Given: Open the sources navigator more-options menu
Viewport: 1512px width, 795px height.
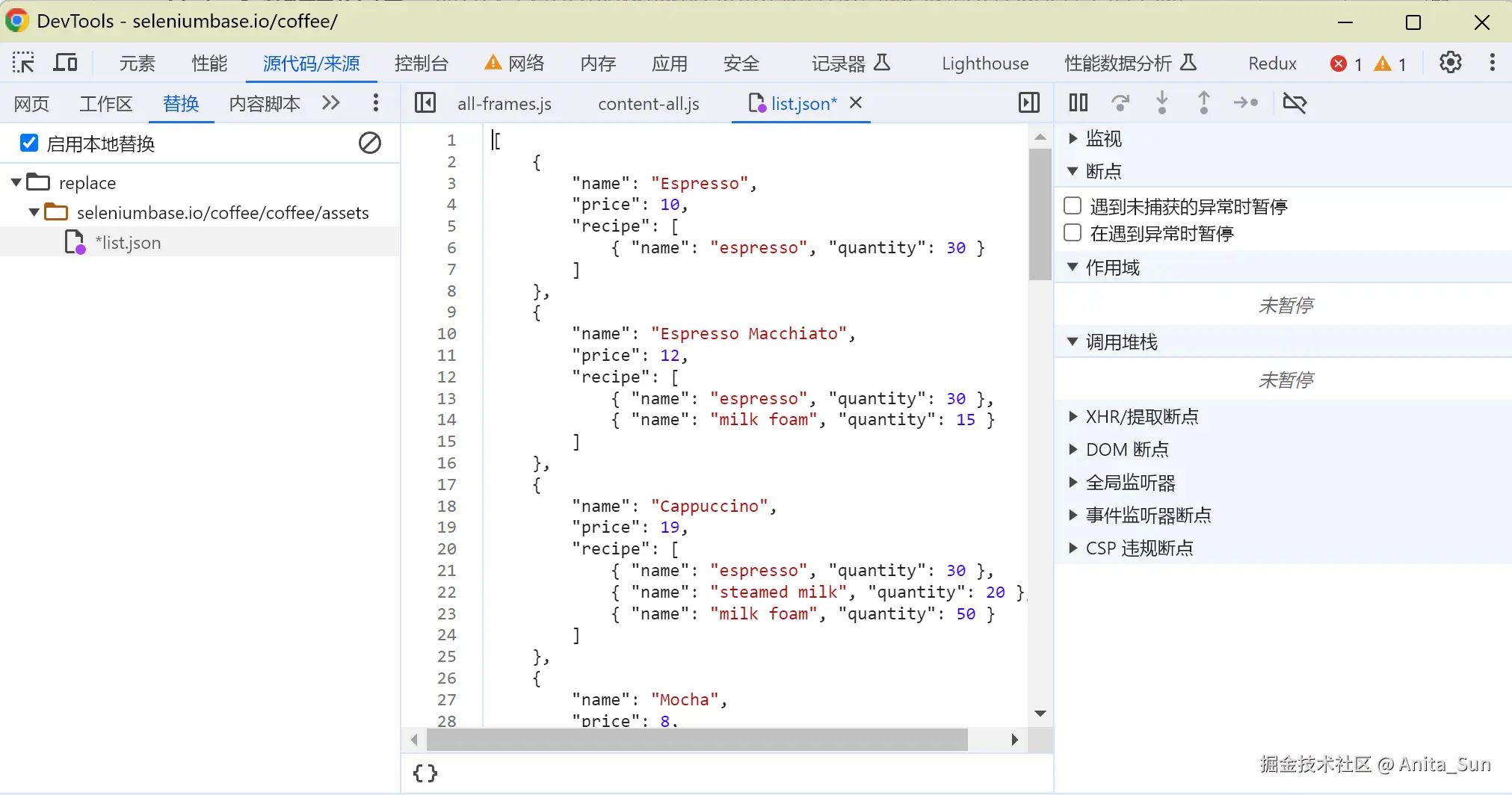Looking at the screenshot, I should pos(376,103).
